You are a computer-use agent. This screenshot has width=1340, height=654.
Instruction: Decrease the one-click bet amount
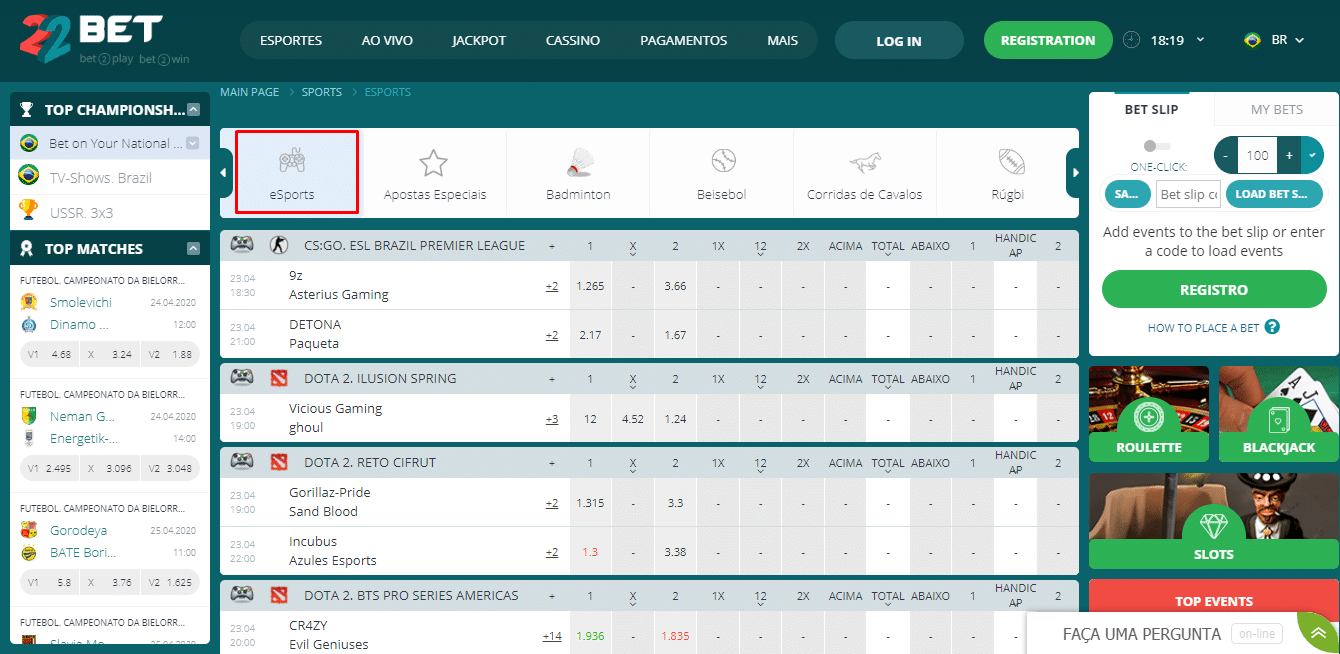pyautogui.click(x=1226, y=155)
